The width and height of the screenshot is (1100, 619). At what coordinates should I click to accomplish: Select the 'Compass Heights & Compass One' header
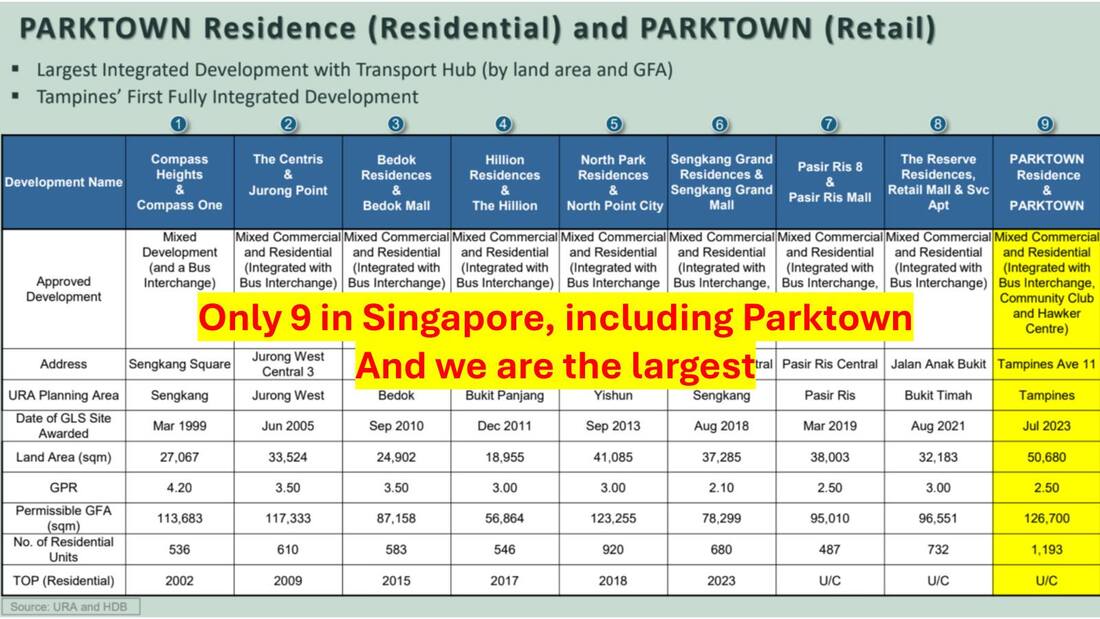(180, 182)
